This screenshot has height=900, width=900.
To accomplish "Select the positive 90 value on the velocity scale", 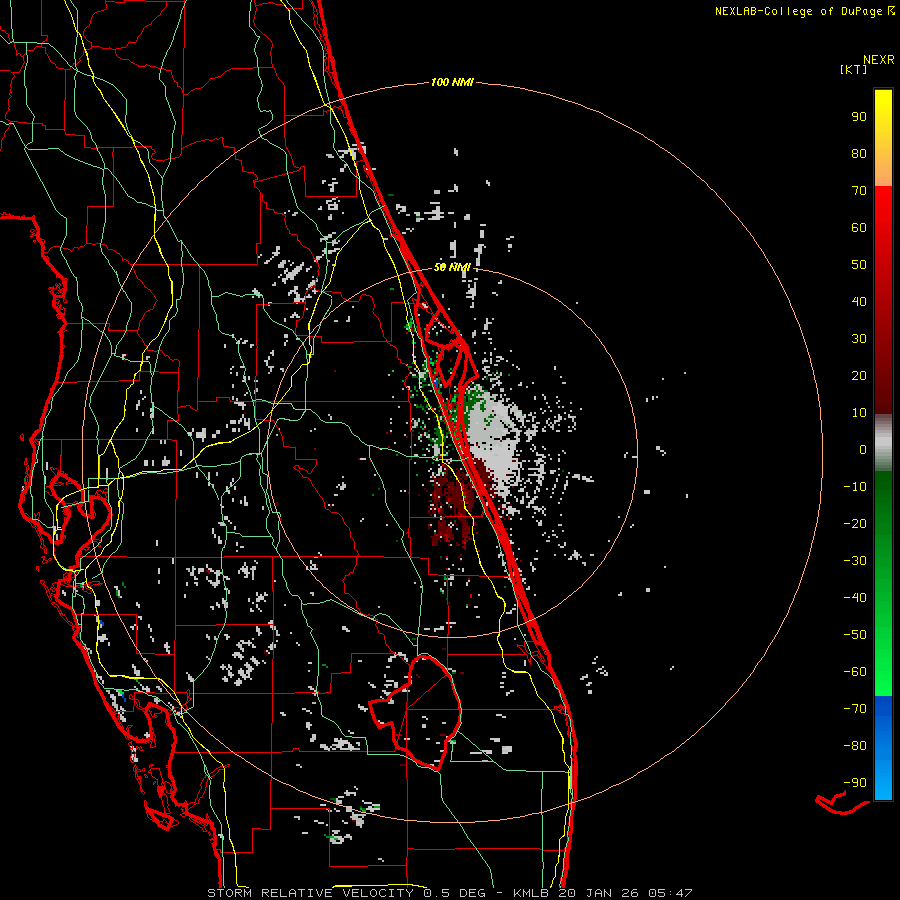I will pos(859,117).
